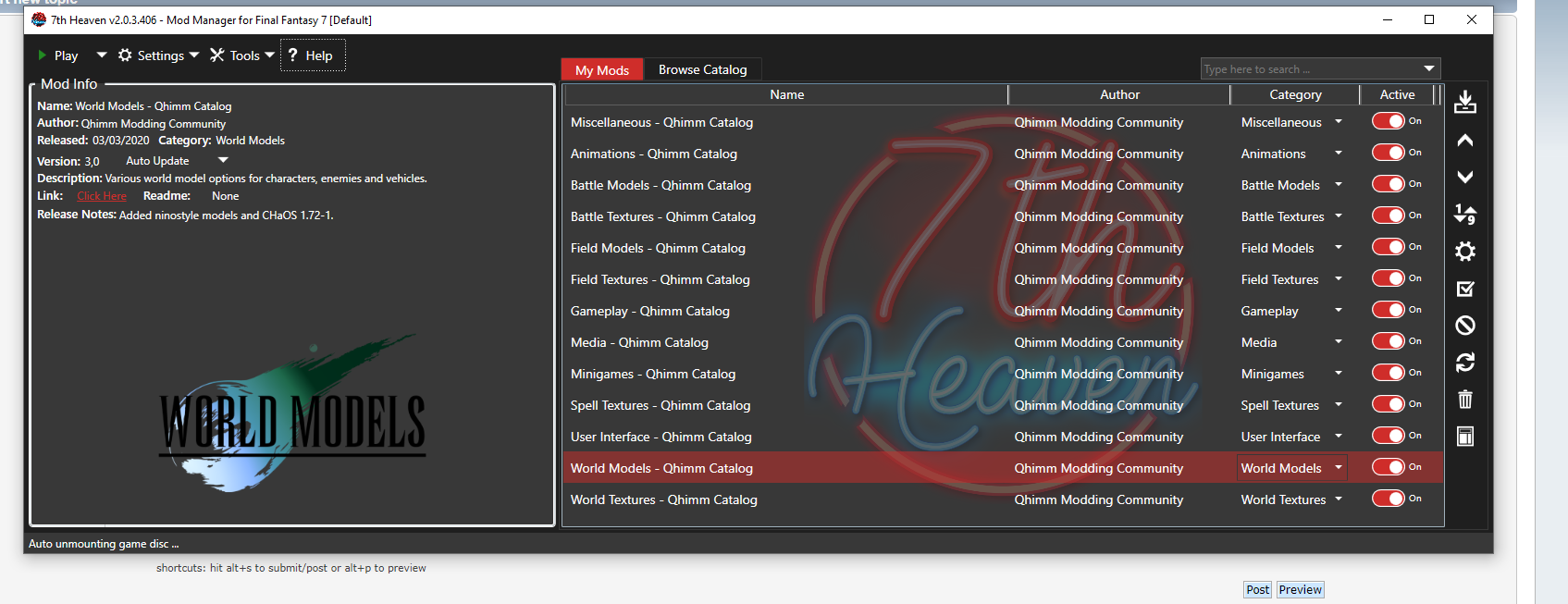Open the Play dropdown arrow
Screen dimensions: 1568x604
tap(102, 55)
